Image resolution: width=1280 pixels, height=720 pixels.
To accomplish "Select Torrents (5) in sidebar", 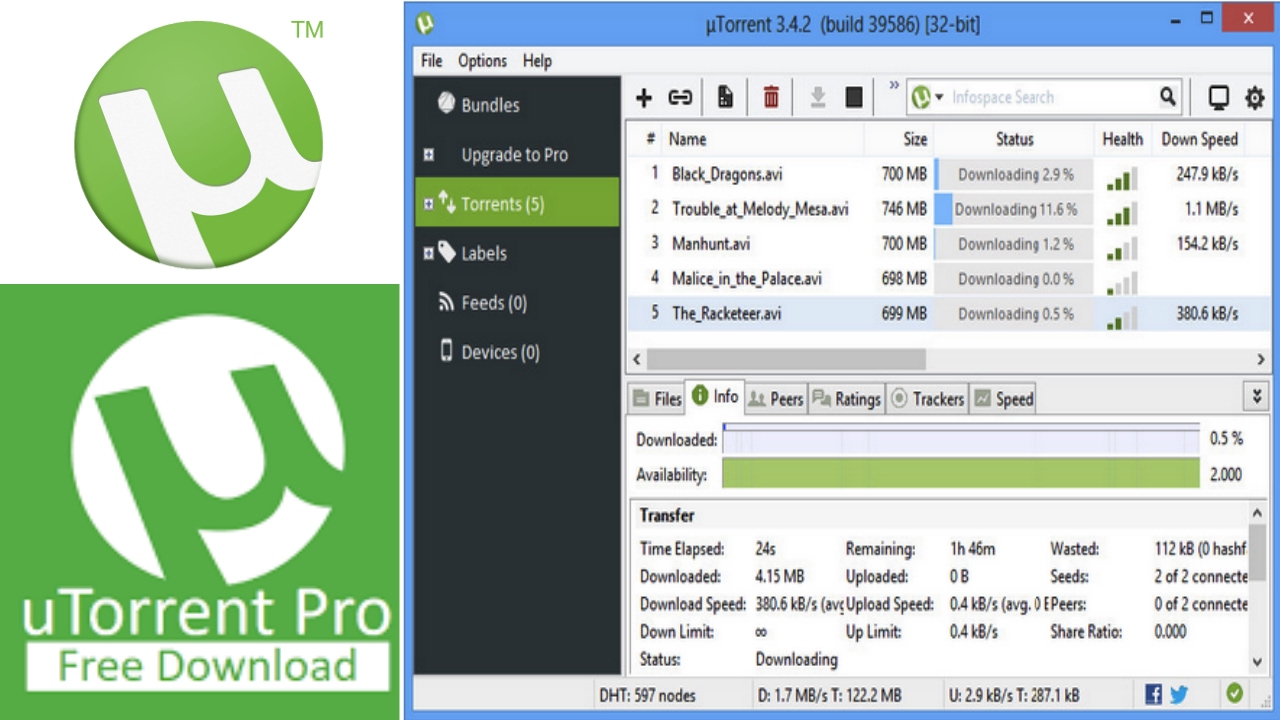I will pyautogui.click(x=517, y=203).
